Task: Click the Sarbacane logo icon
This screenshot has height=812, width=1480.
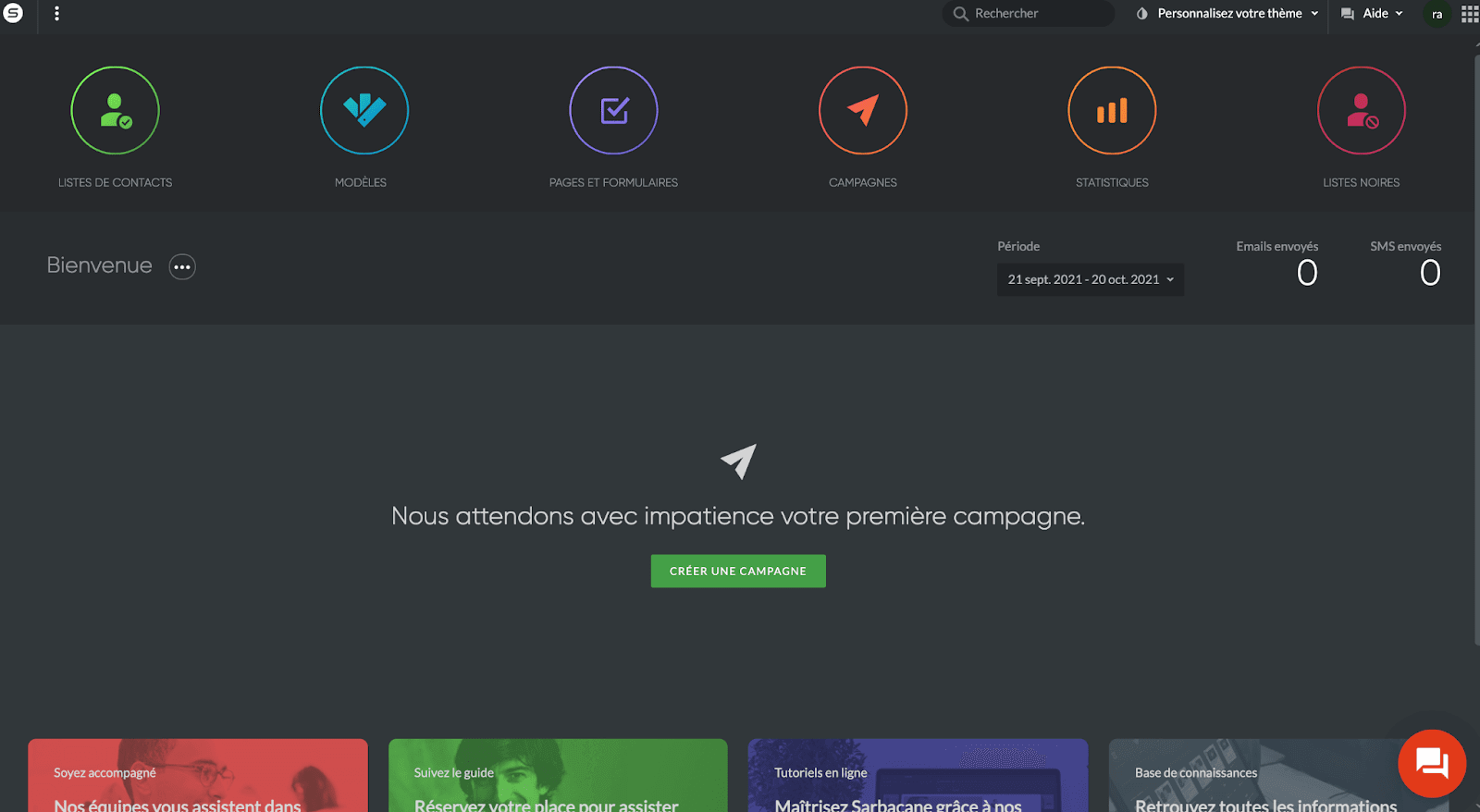Action: point(13,13)
